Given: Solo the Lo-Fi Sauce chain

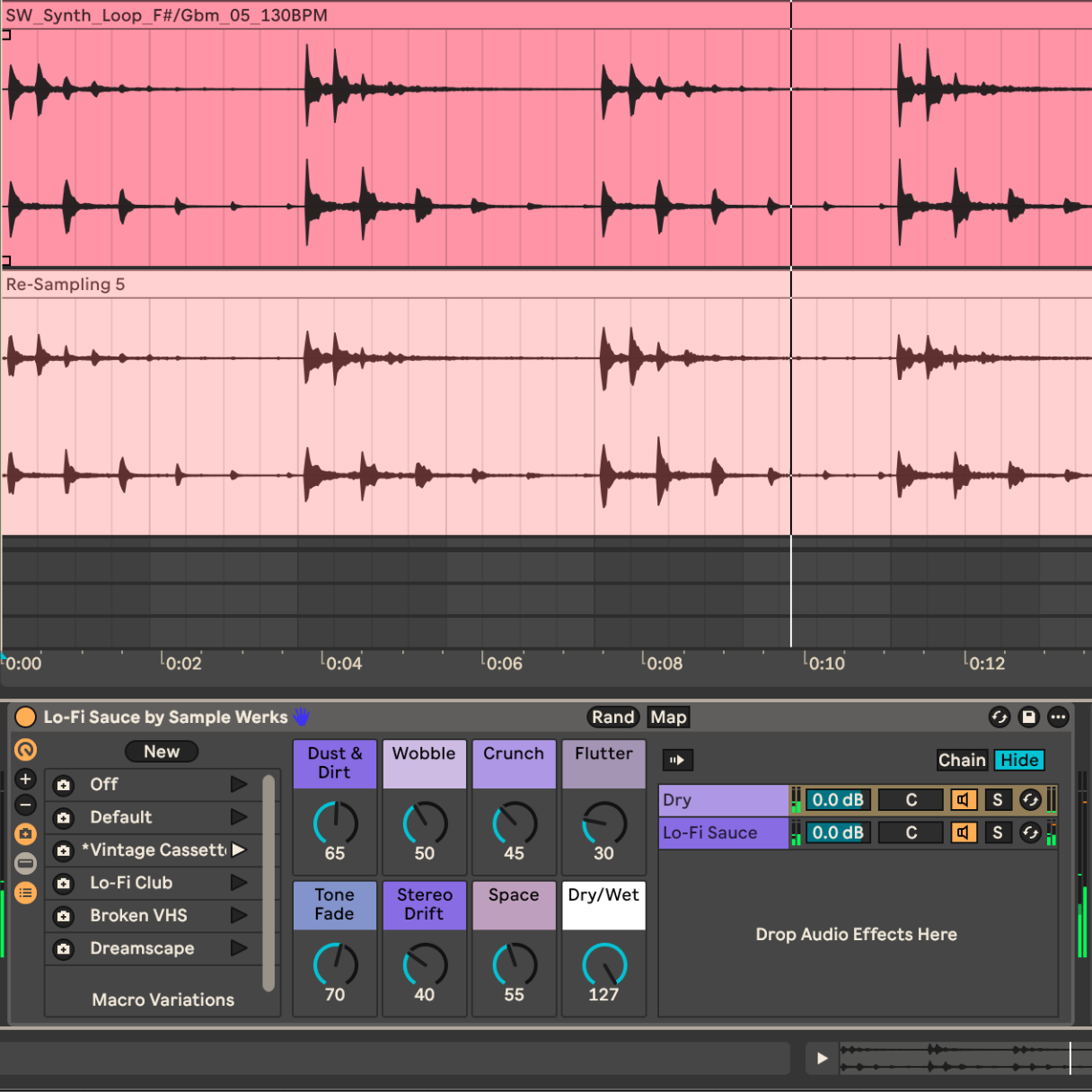Looking at the screenshot, I should [997, 833].
